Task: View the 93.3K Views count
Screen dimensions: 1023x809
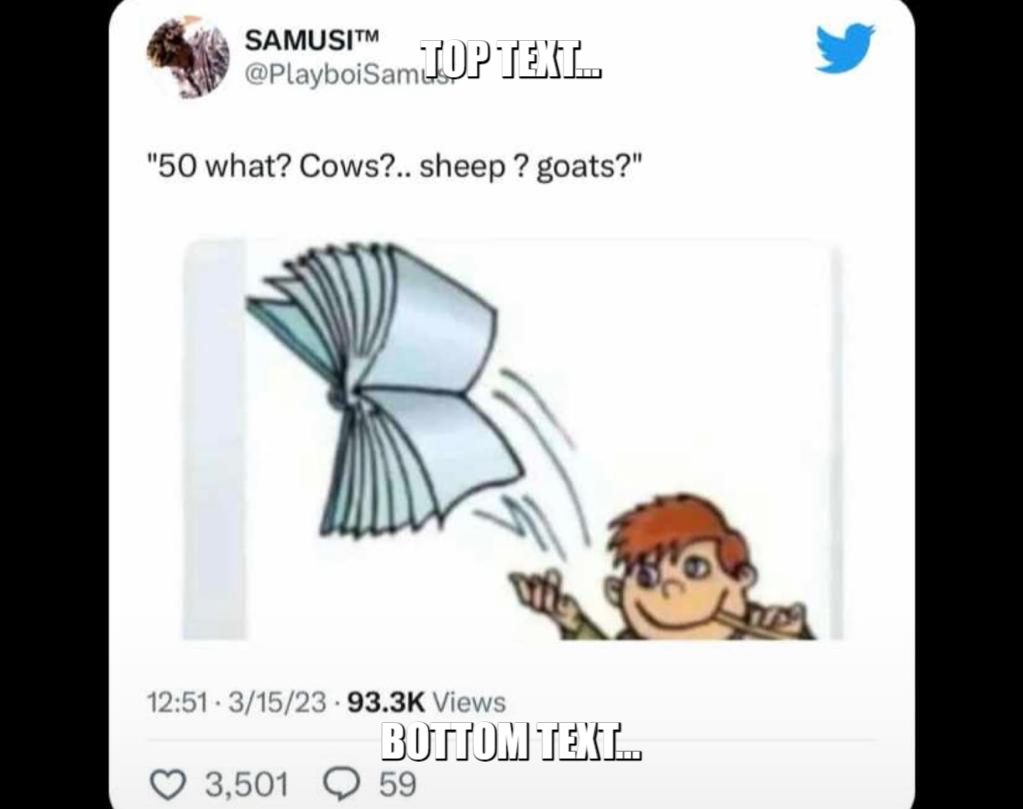Action: click(x=427, y=703)
